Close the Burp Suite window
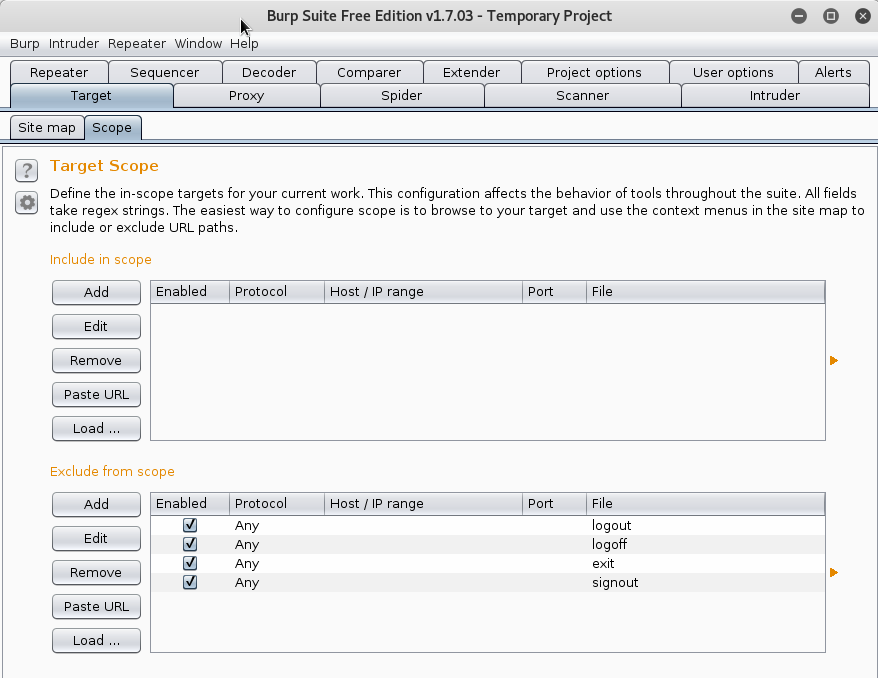Screen dimensions: 878x678 click(863, 16)
